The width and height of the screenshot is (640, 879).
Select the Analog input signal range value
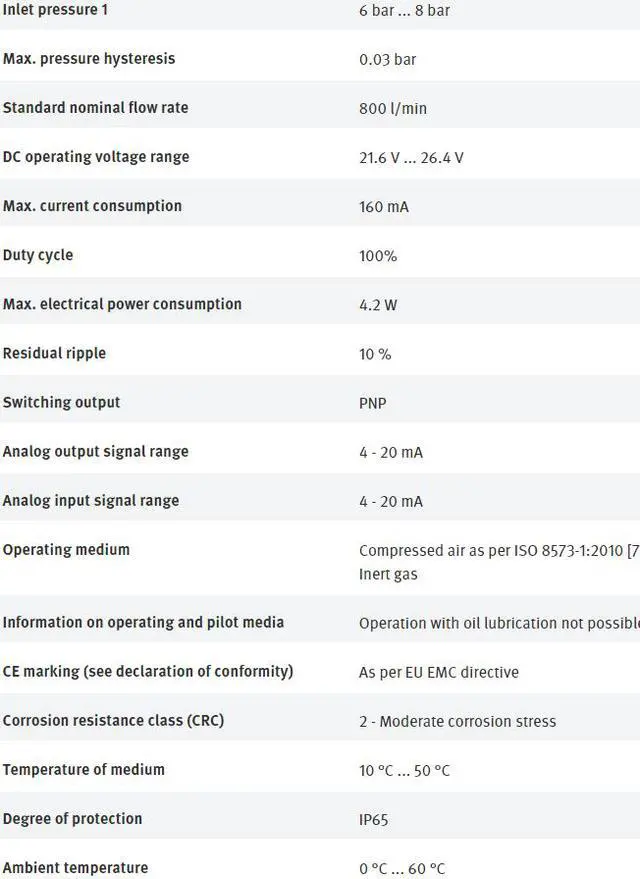[x=391, y=501]
